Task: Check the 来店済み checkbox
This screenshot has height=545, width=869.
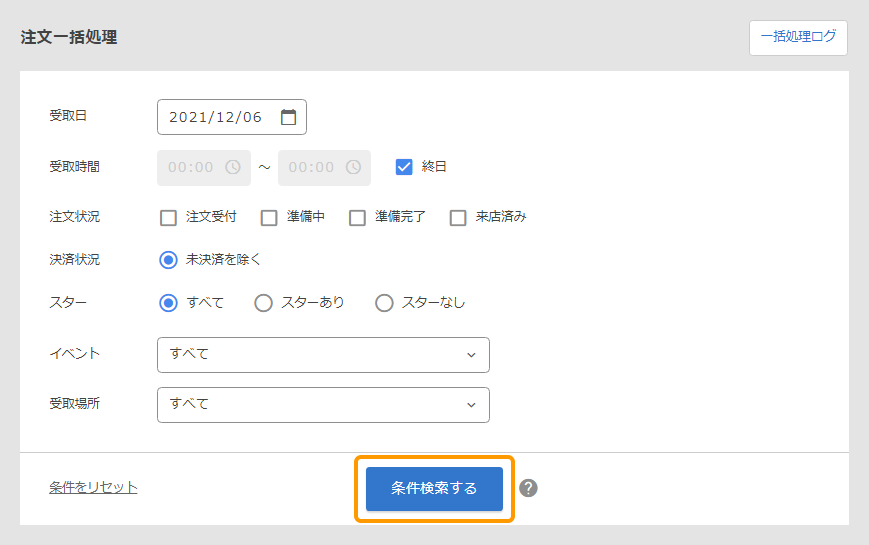Action: click(458, 217)
